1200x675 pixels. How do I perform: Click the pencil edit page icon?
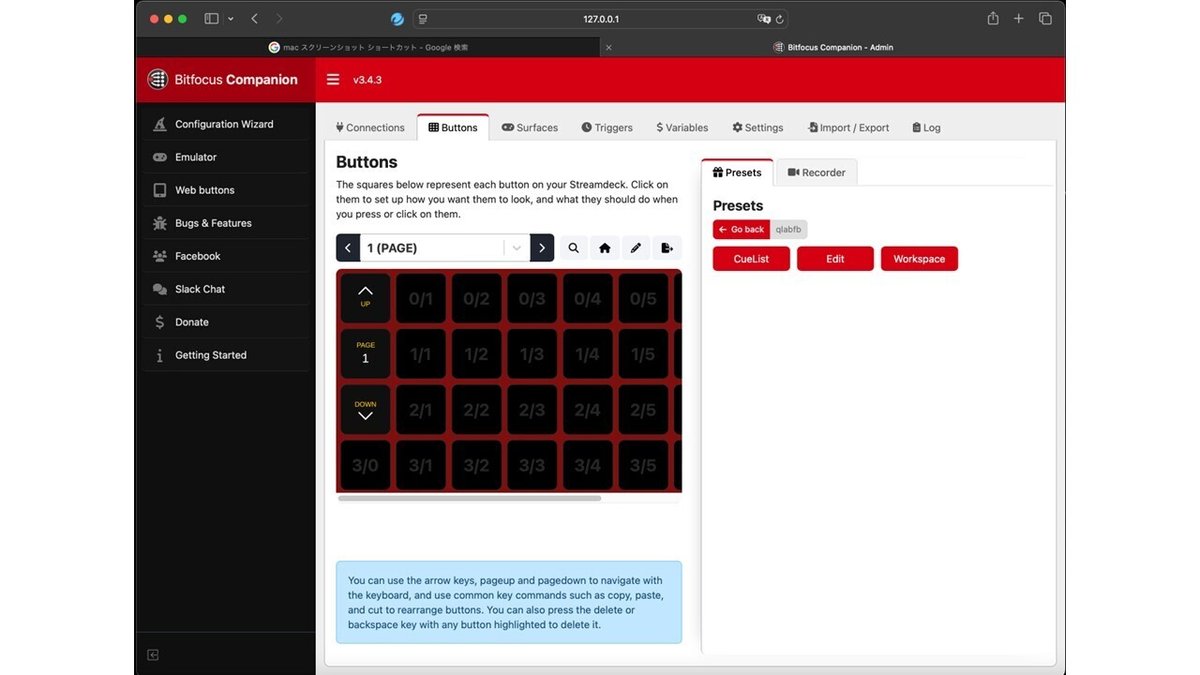click(x=636, y=248)
